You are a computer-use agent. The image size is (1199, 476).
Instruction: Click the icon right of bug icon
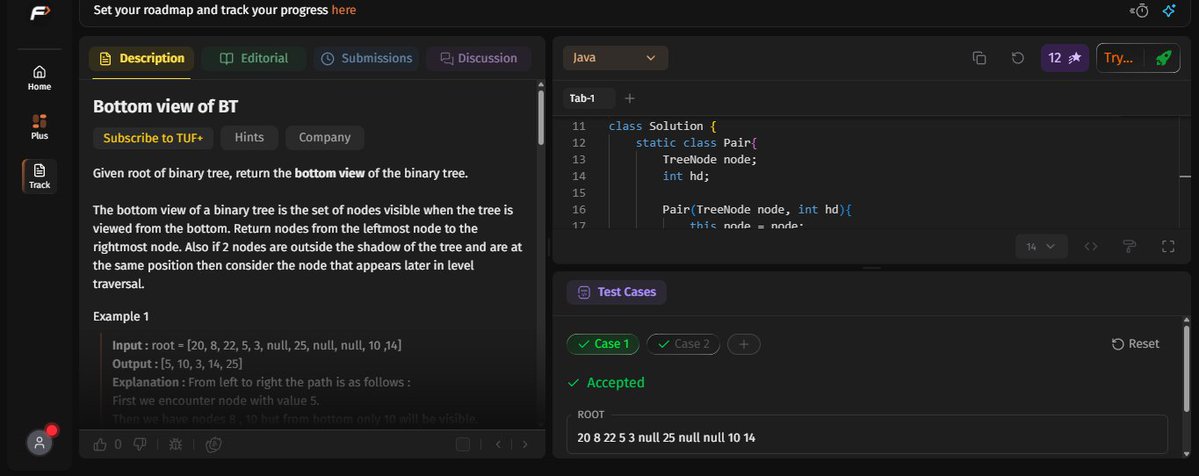(x=213, y=444)
